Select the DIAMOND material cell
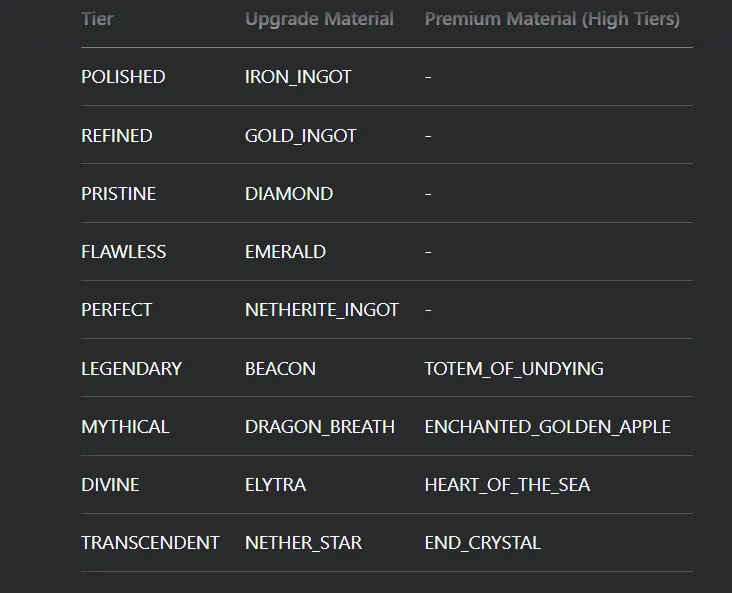Image resolution: width=732 pixels, height=593 pixels. pos(289,193)
